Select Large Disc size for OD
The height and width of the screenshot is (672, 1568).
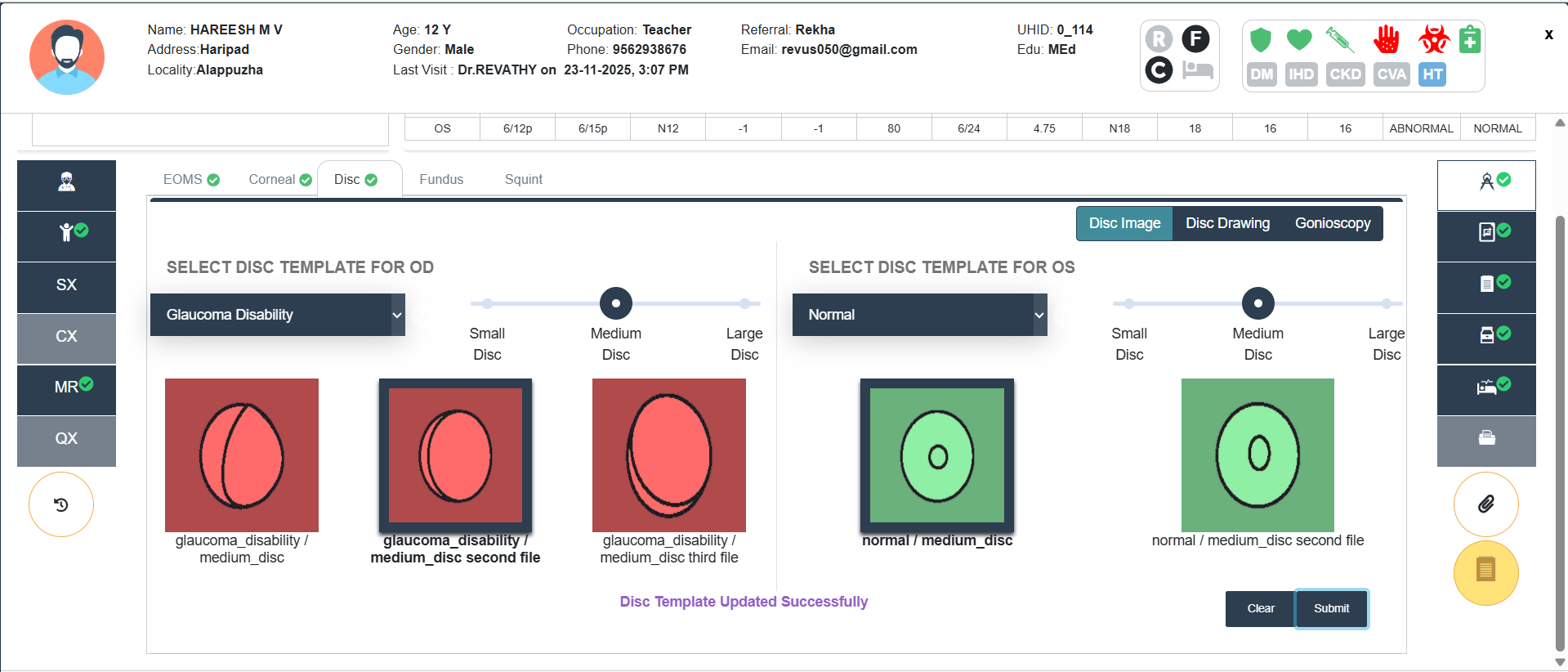[x=744, y=304]
